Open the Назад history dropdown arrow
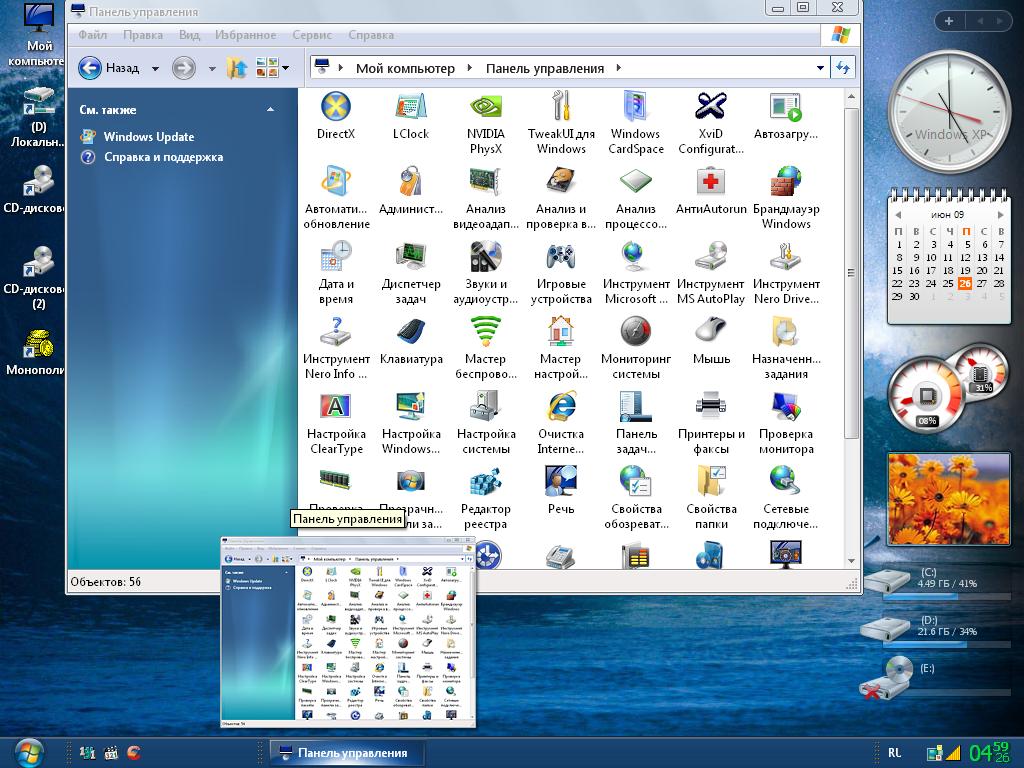1024x768 pixels. [155, 68]
